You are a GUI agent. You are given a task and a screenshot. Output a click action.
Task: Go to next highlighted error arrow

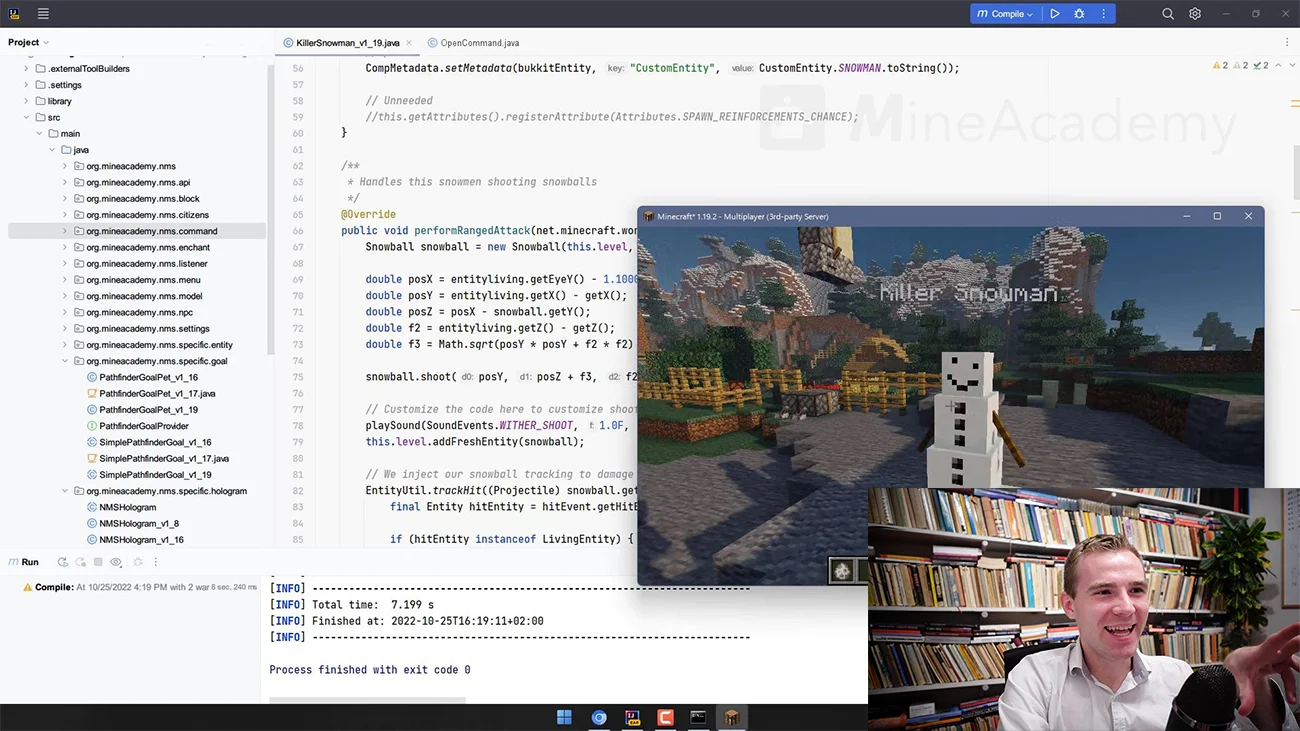1291,65
